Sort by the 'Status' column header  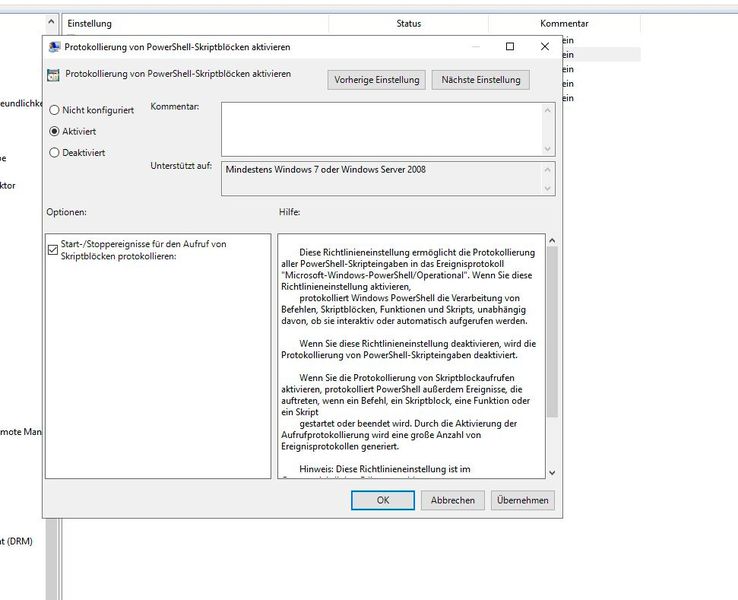point(409,24)
